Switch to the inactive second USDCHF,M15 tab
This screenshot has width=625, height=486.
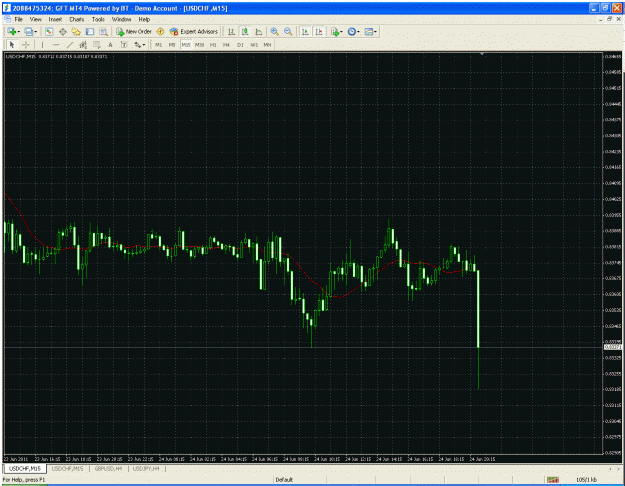coord(67,469)
